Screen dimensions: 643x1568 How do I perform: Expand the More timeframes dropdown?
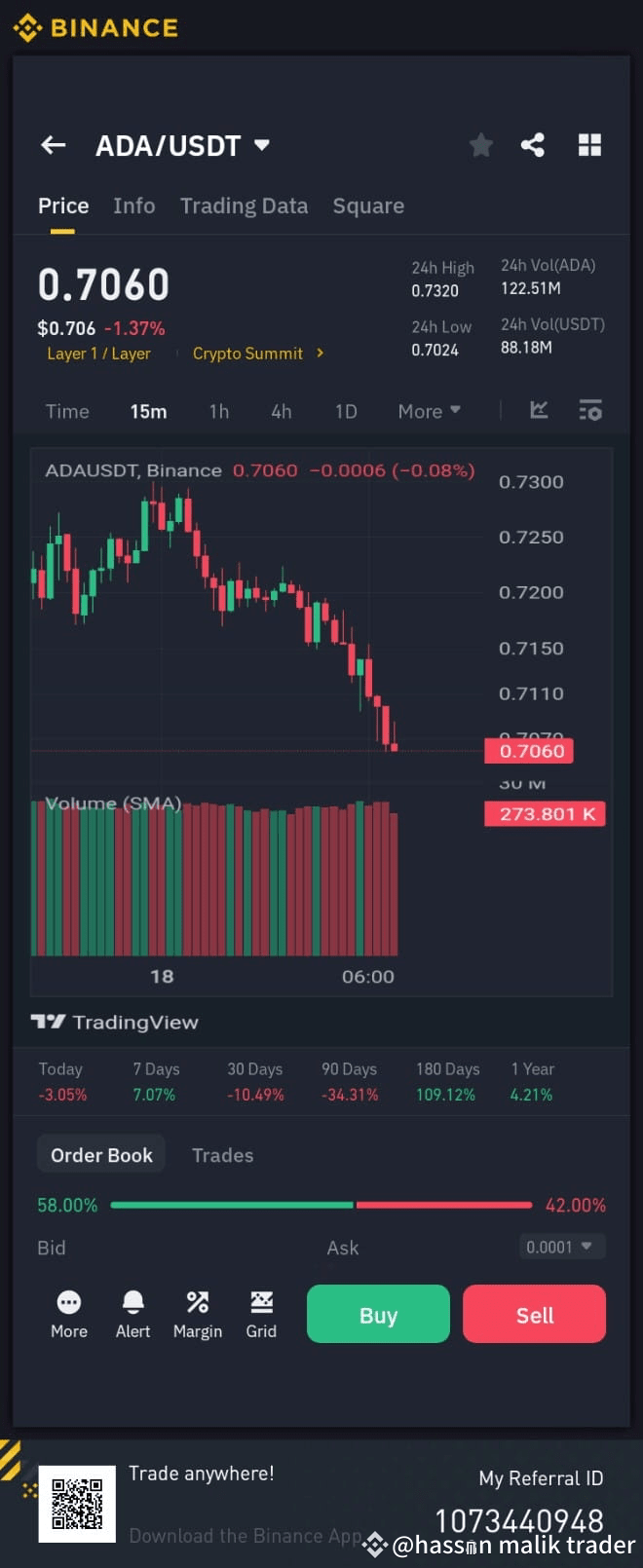(429, 410)
